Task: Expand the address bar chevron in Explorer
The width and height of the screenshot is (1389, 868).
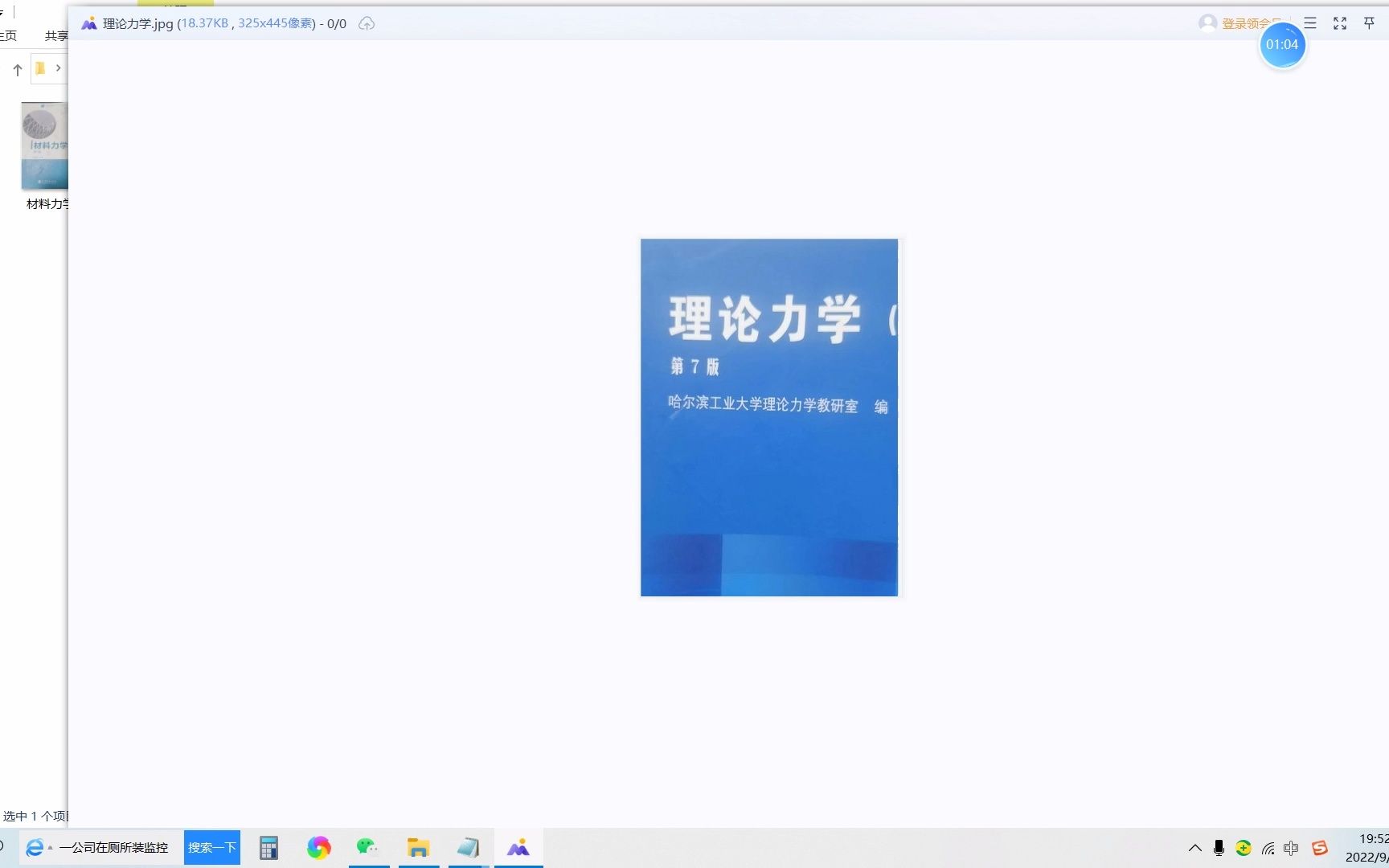Action: pyautogui.click(x=58, y=68)
